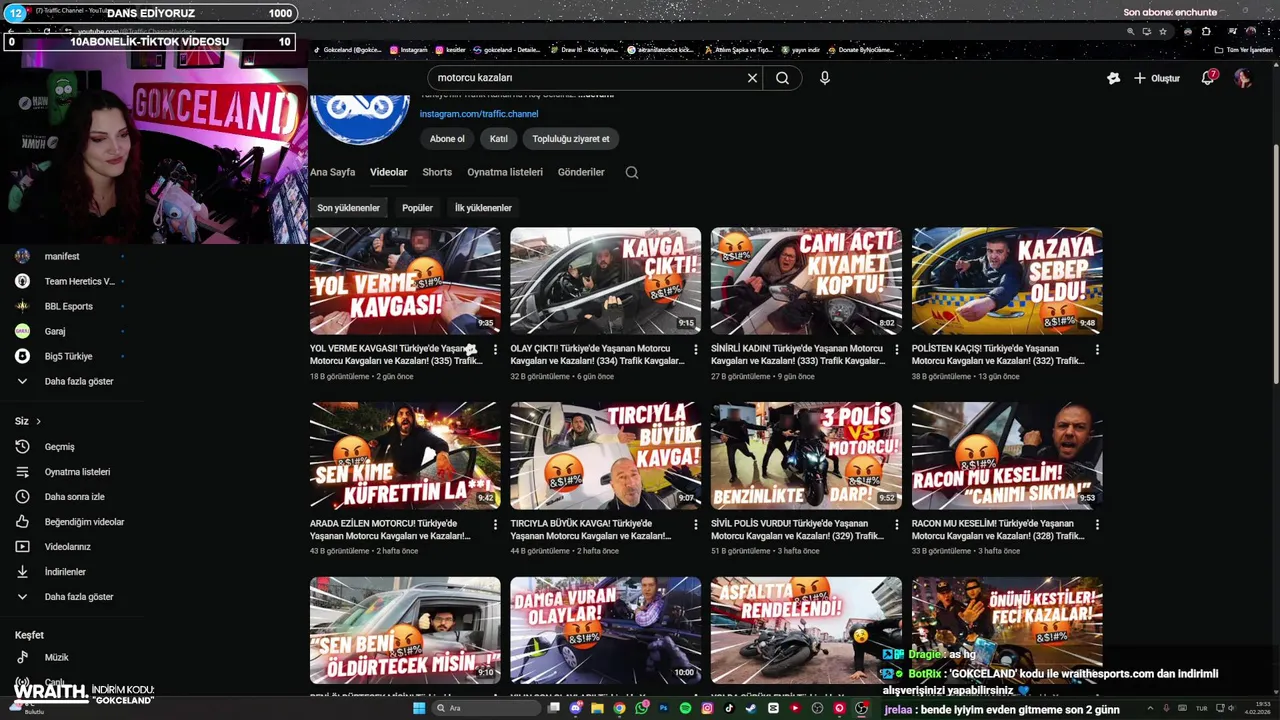
Task: Sort by Son yüklenenler chip
Action: [x=349, y=208]
